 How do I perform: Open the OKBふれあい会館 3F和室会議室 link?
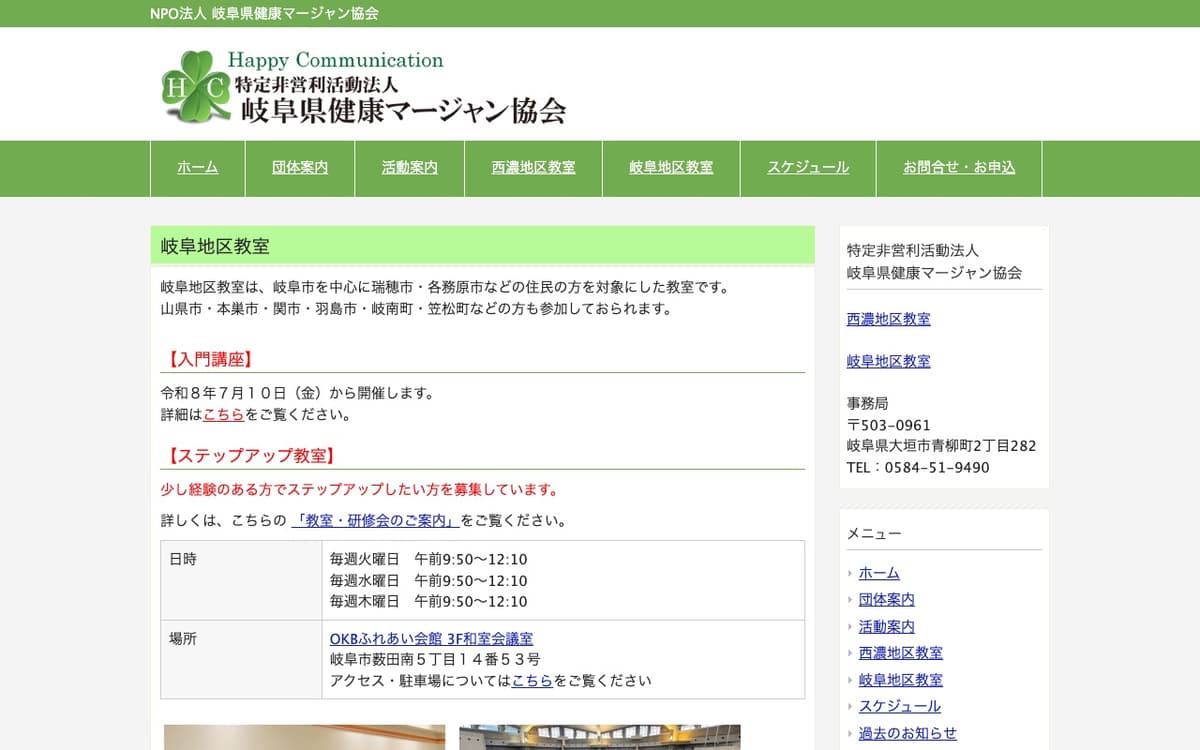(x=431, y=639)
